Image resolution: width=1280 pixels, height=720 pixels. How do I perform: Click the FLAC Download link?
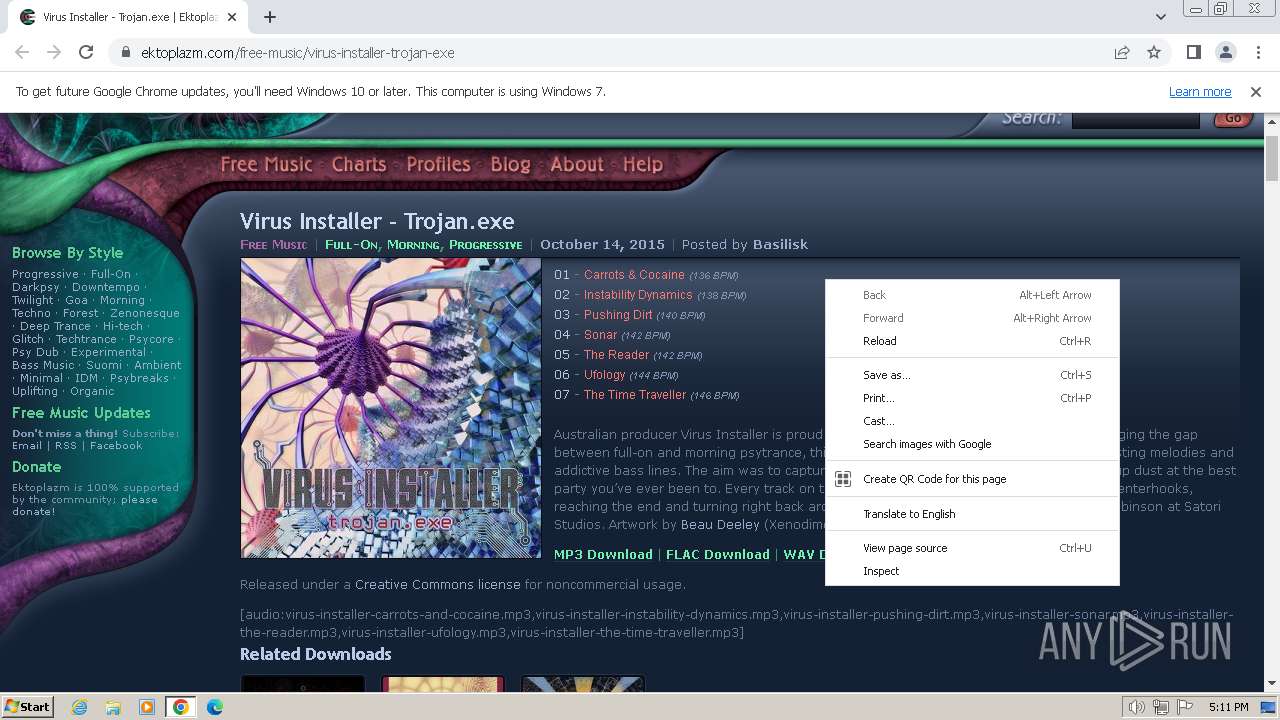[718, 555]
